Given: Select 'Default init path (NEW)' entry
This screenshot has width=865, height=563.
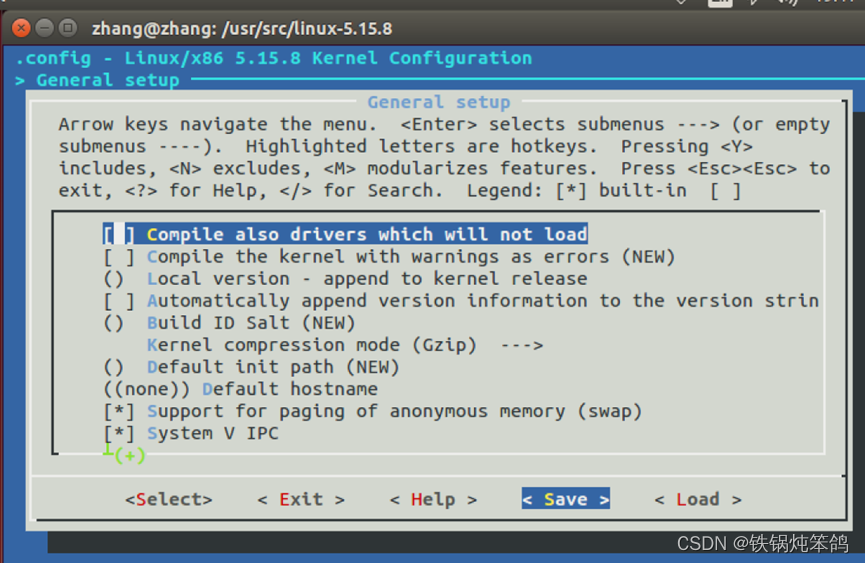Looking at the screenshot, I should 251,367.
